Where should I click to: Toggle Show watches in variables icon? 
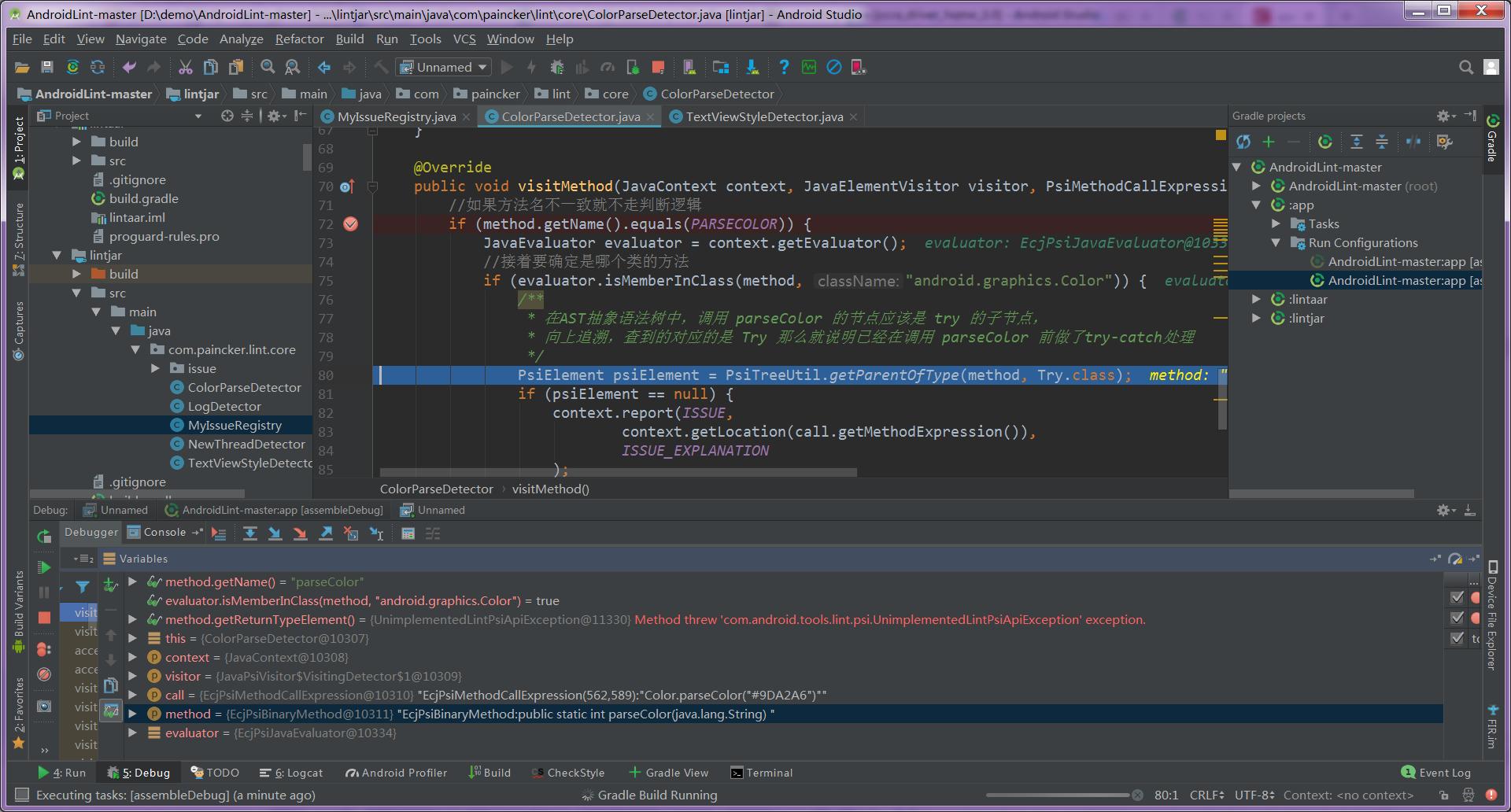coord(111,710)
